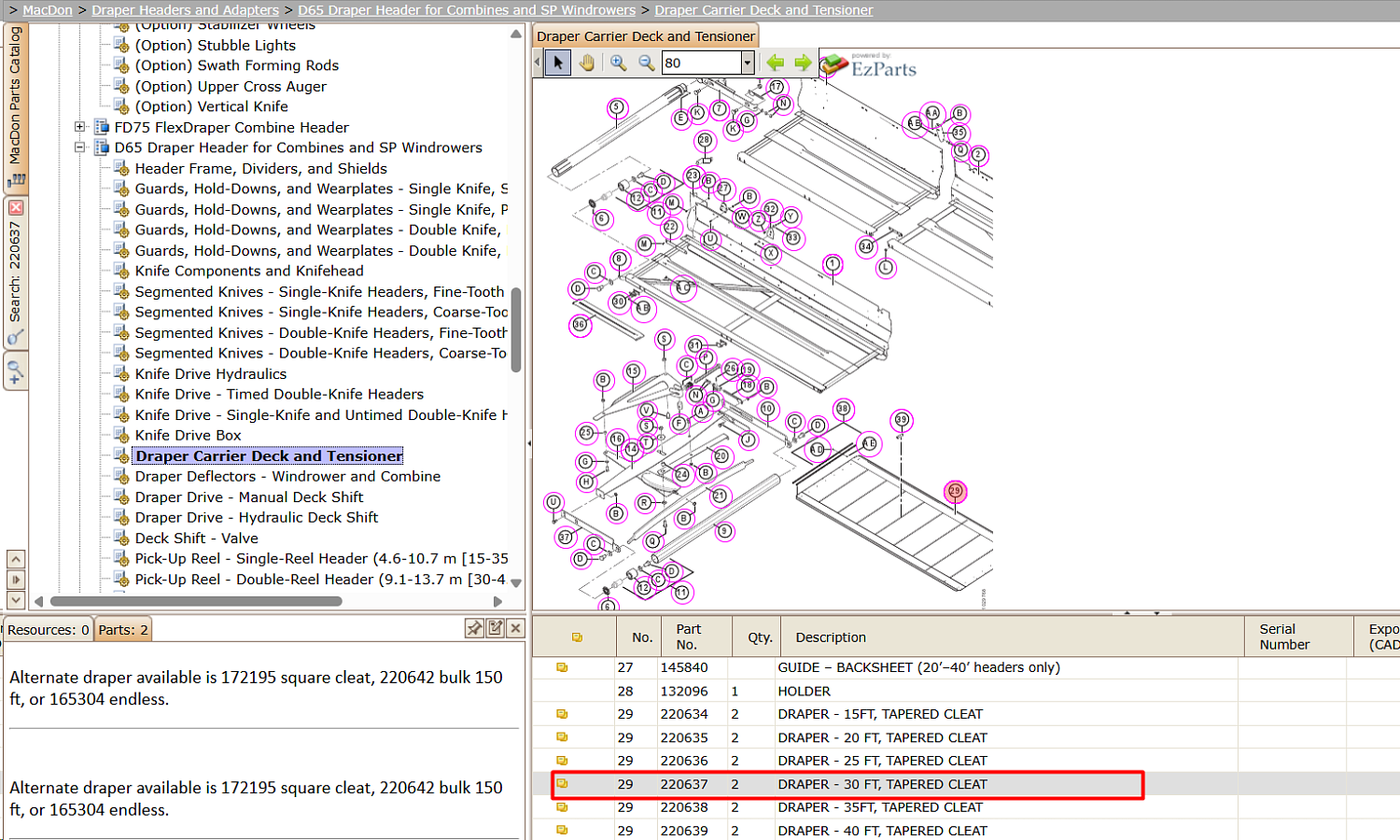Click FD75 FlexDraper Combine Header catalog icon

[102, 127]
